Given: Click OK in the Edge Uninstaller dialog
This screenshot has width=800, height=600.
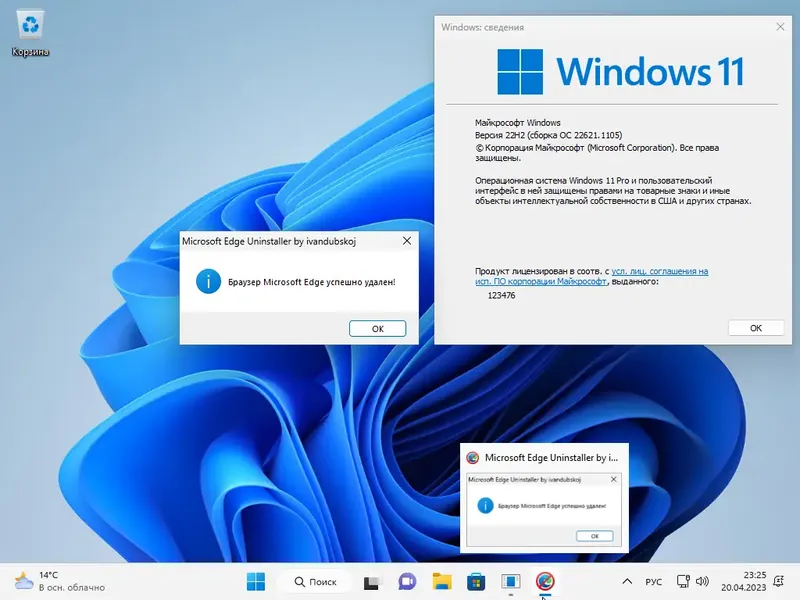Looking at the screenshot, I should [x=378, y=329].
